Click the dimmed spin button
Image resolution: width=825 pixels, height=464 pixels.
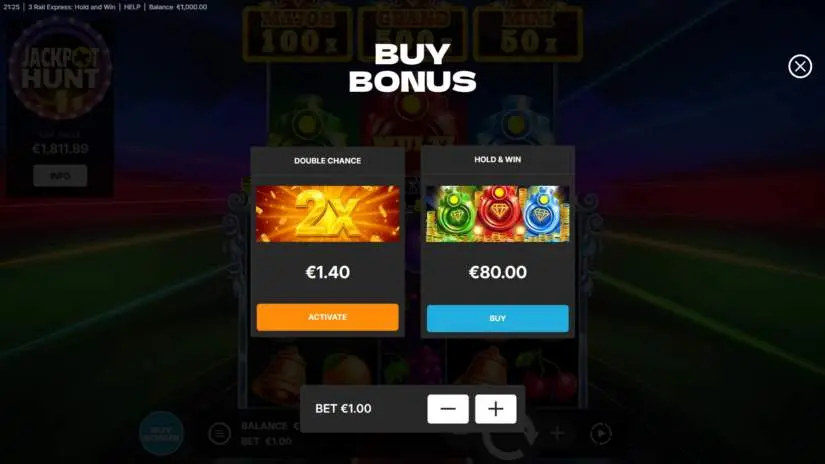click(508, 439)
